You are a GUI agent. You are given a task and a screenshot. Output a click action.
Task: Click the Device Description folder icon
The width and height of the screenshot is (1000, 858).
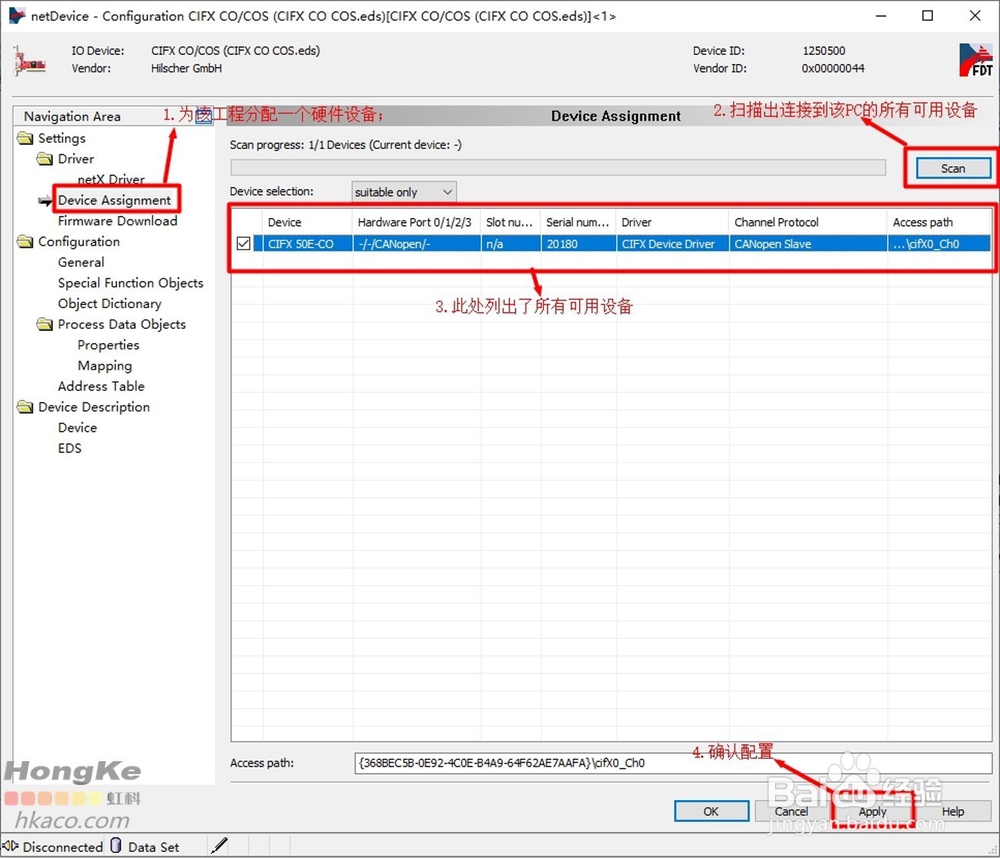(26, 407)
